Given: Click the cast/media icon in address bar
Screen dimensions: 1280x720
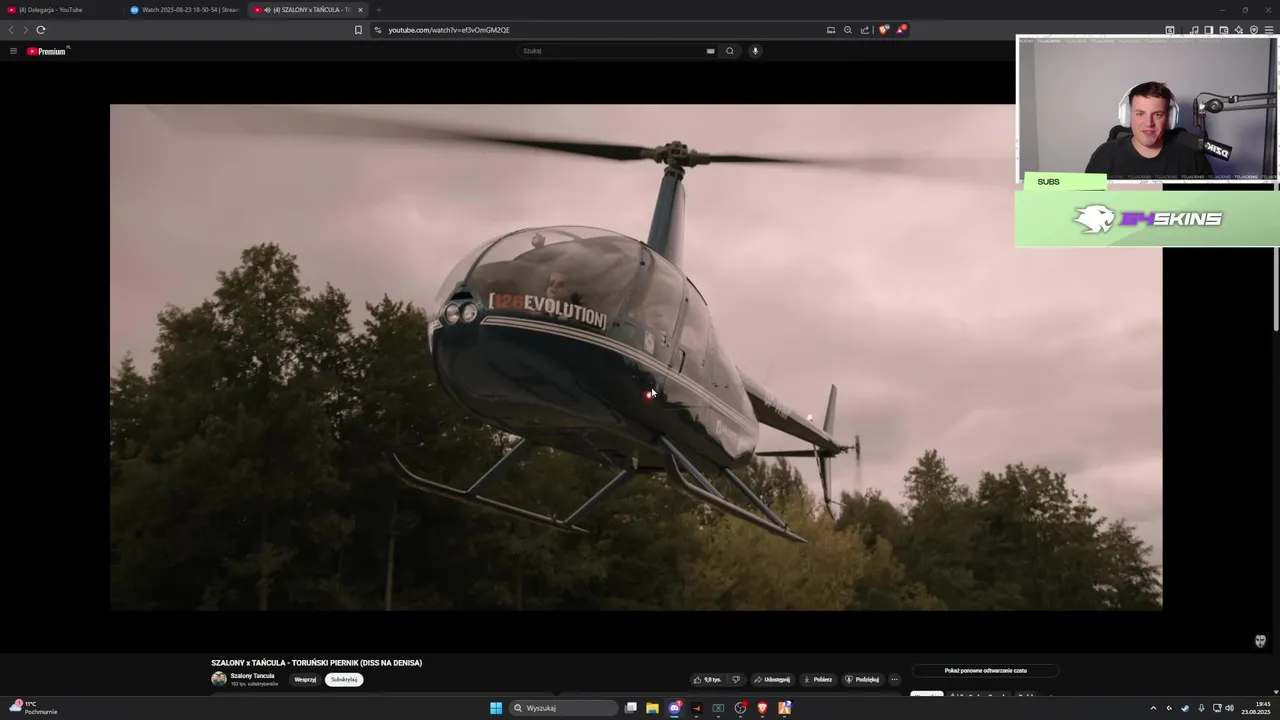Looking at the screenshot, I should tap(831, 30).
